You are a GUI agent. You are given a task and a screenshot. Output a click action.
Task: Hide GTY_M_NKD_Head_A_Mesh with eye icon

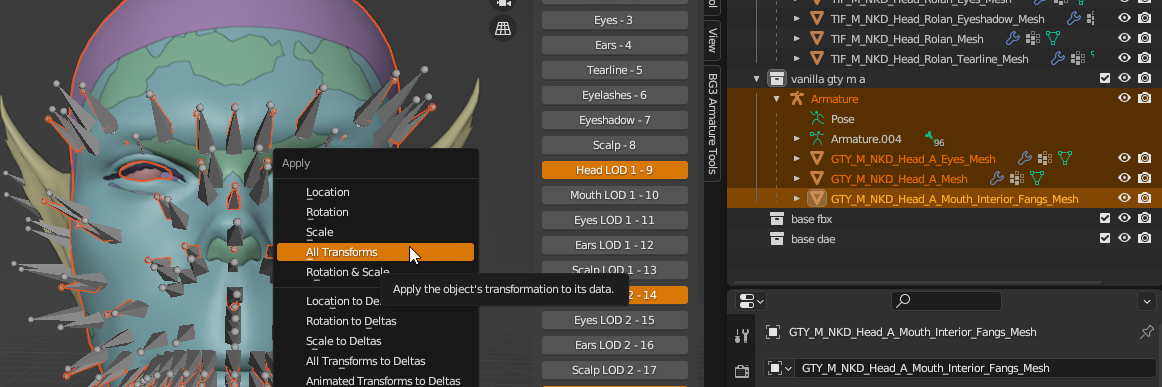1124,178
